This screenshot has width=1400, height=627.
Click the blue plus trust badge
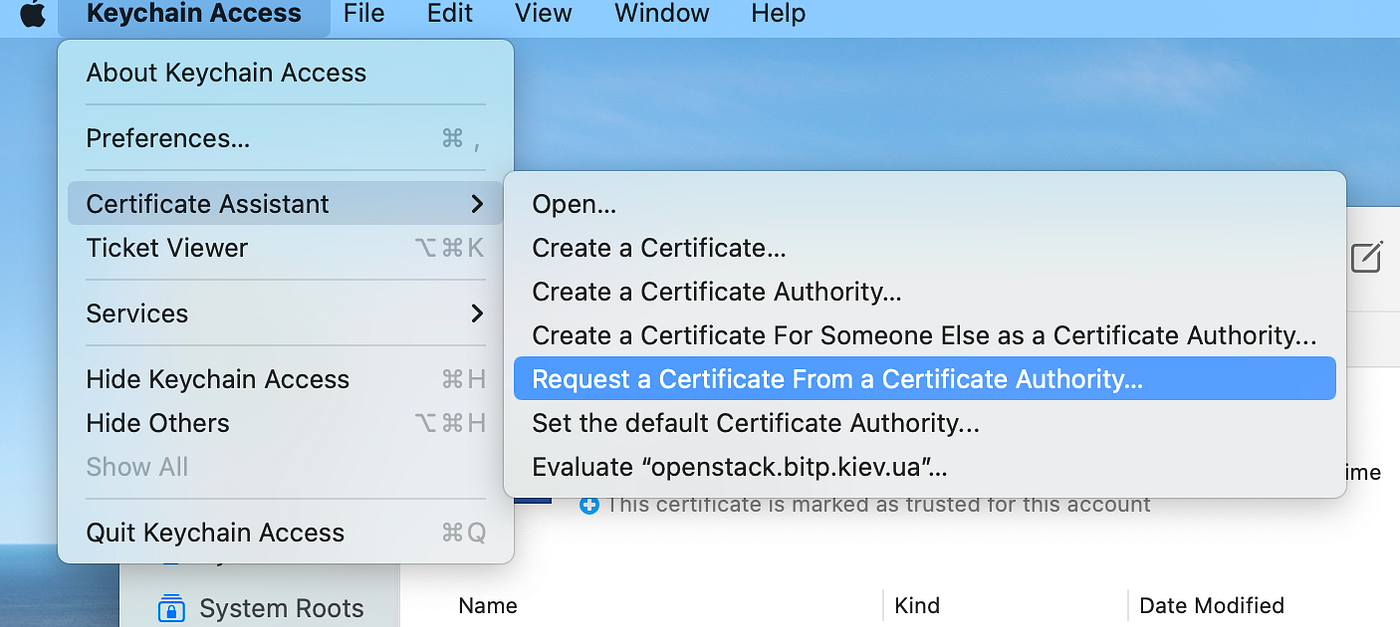tap(589, 505)
